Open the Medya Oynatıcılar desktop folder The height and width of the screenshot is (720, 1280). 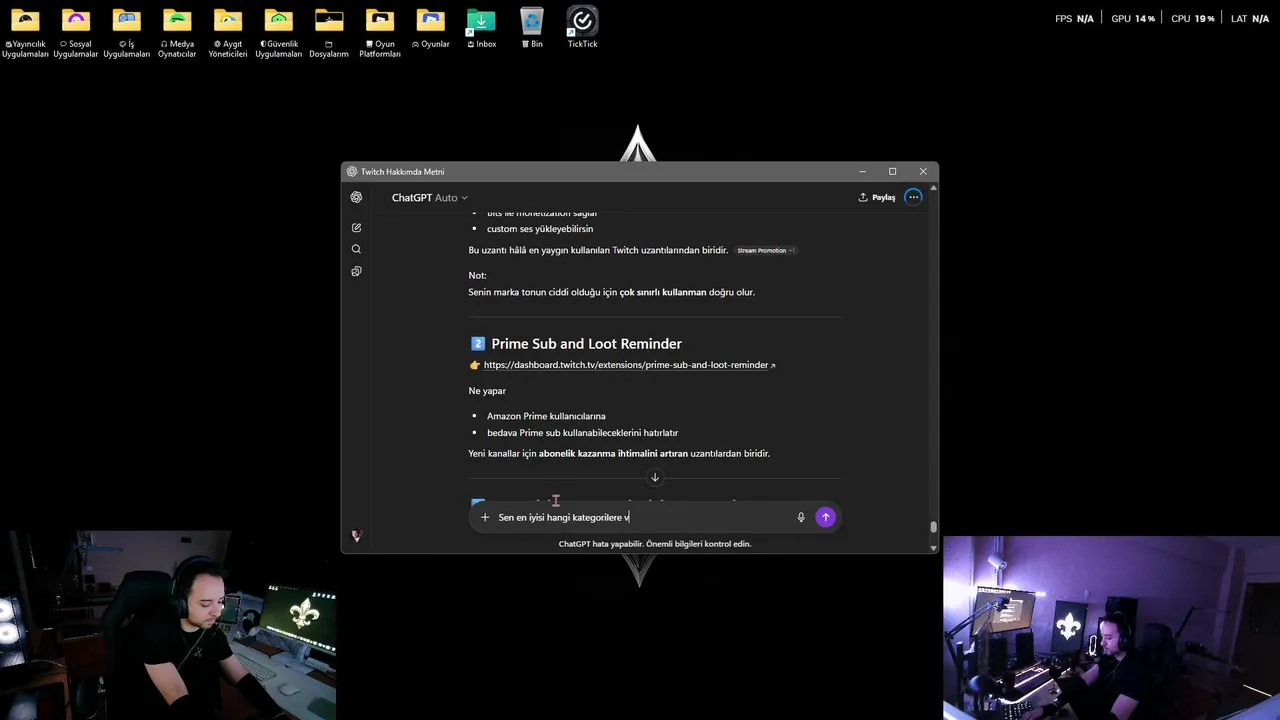pos(177,32)
